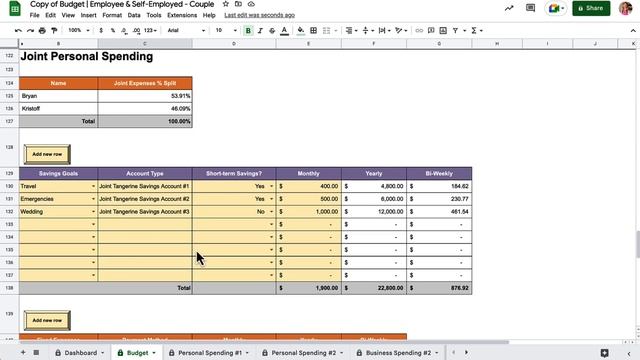This screenshot has height=360, width=640.
Task: Toggle italic formatting
Action: pyautogui.click(x=260, y=31)
